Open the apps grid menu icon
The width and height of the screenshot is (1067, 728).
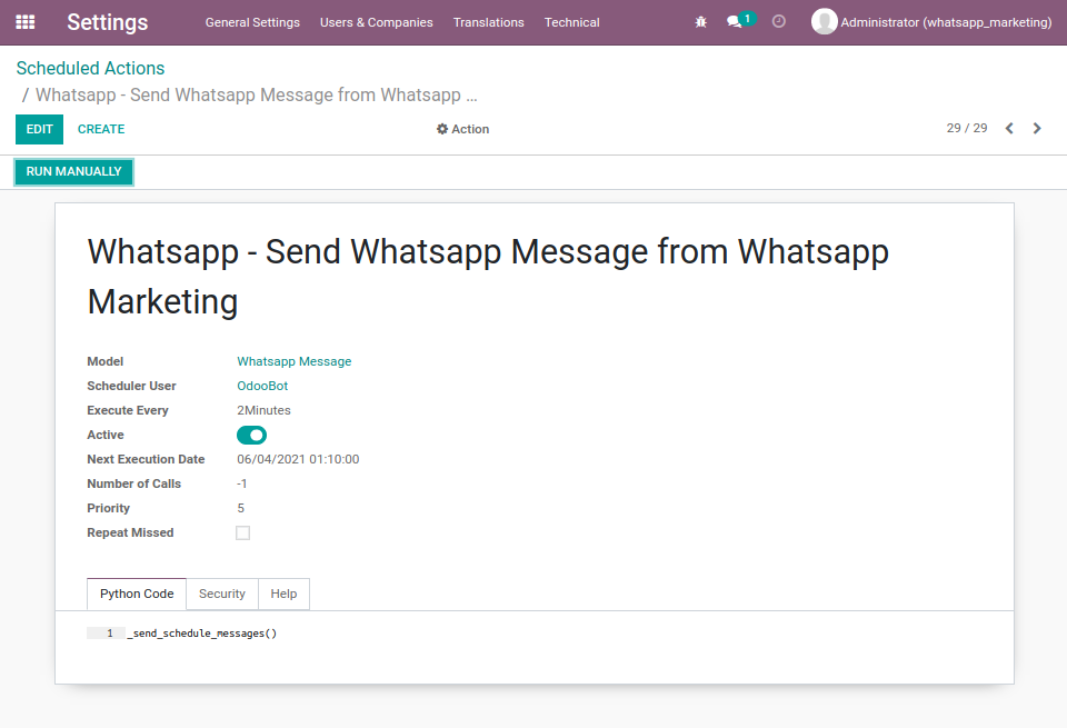click(x=25, y=22)
